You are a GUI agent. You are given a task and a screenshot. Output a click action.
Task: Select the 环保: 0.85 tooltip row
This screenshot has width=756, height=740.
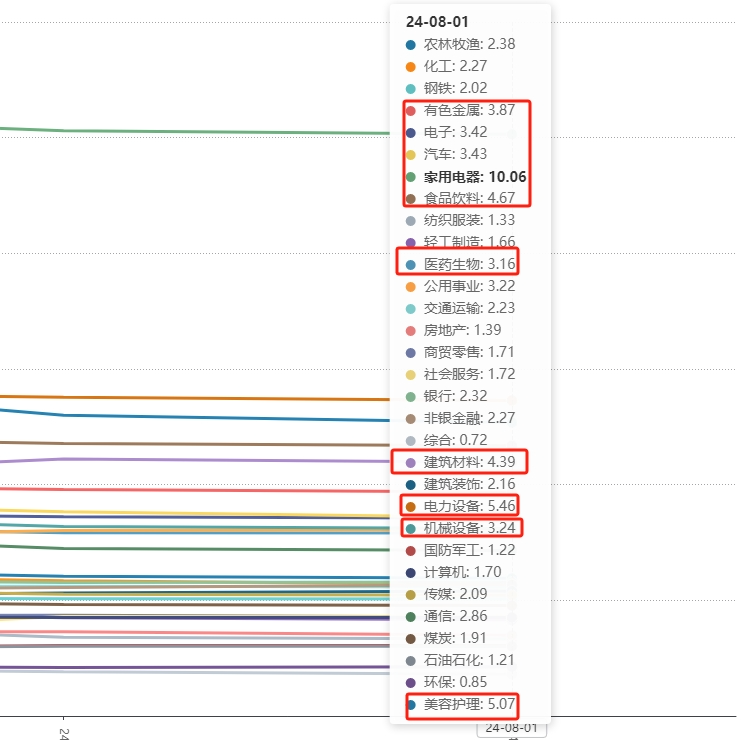coord(446,682)
